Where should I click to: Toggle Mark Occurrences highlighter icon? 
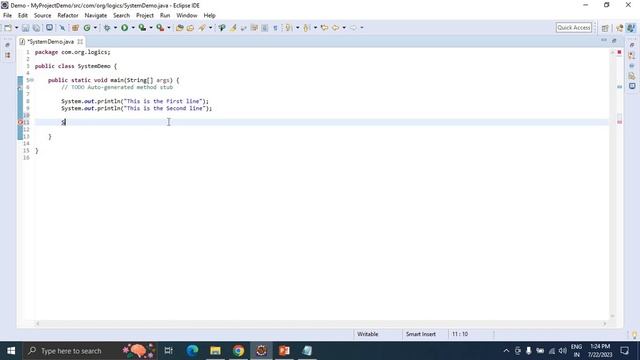[233, 28]
